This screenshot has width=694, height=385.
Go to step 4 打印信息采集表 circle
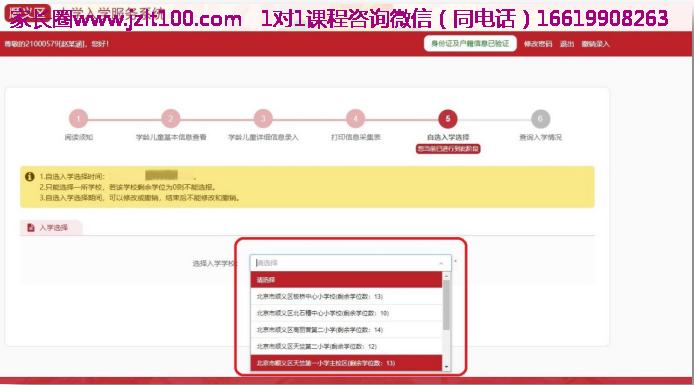tap(355, 119)
